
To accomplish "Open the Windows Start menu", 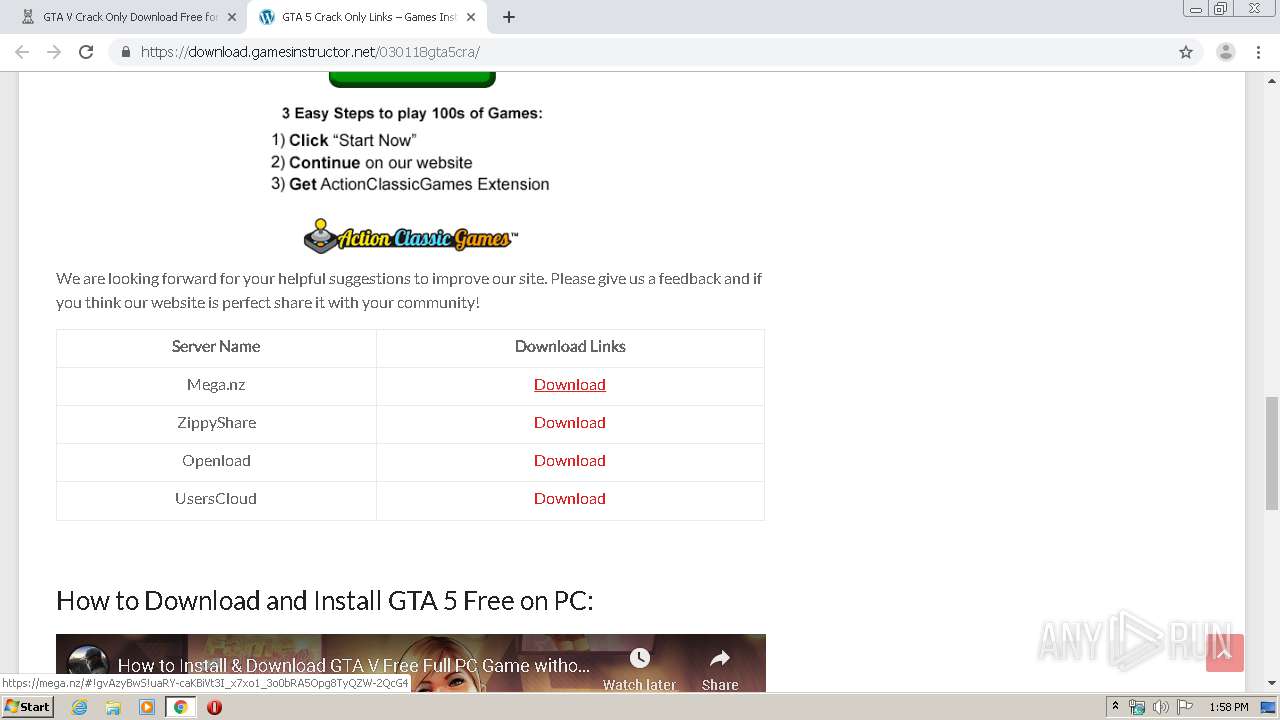I will tap(27, 707).
